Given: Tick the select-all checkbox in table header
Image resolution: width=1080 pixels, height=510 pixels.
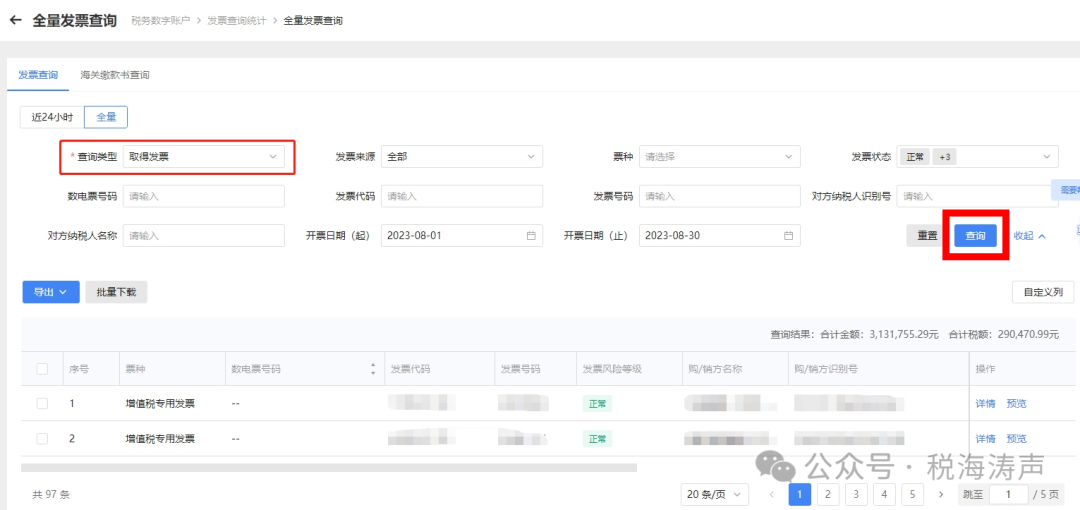Looking at the screenshot, I should [x=42, y=369].
